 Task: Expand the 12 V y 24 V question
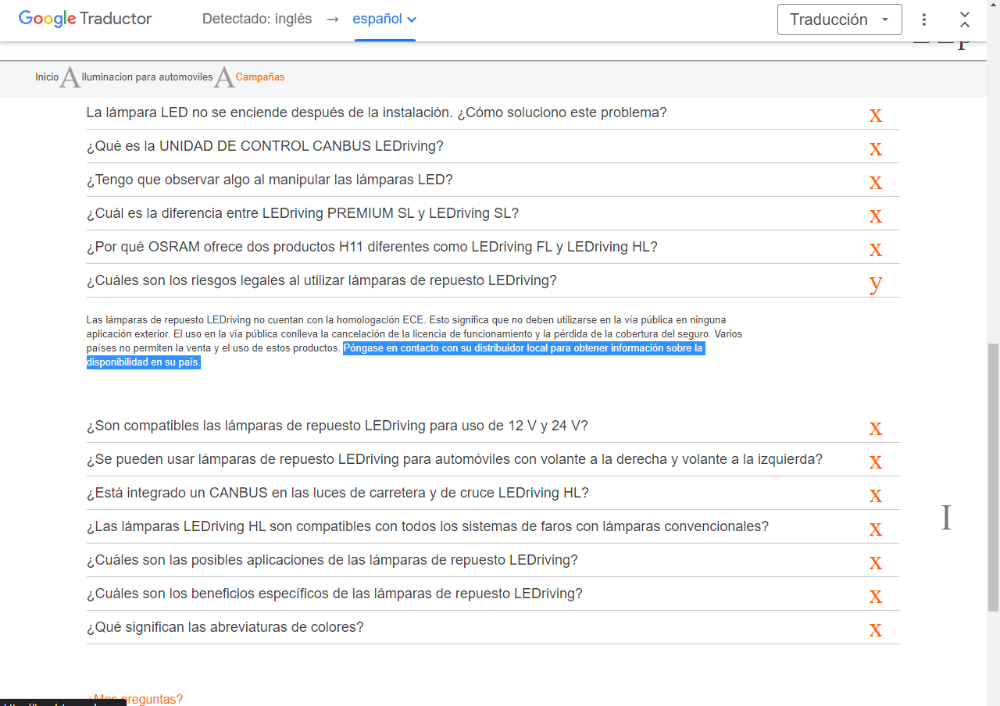(x=493, y=426)
